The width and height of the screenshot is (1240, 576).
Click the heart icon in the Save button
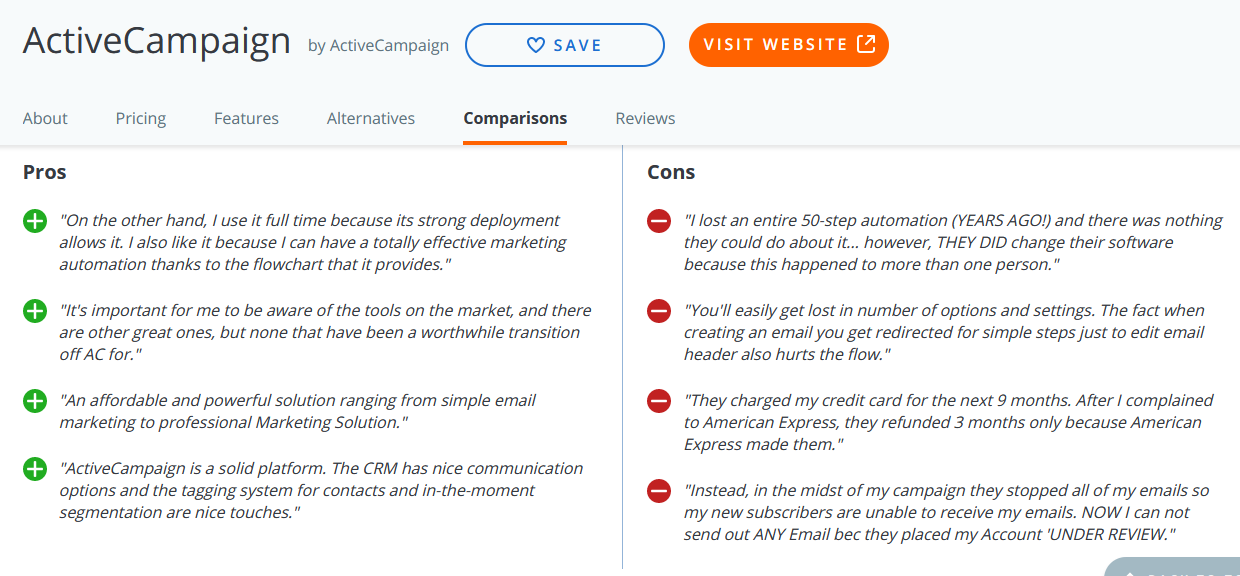(x=536, y=45)
